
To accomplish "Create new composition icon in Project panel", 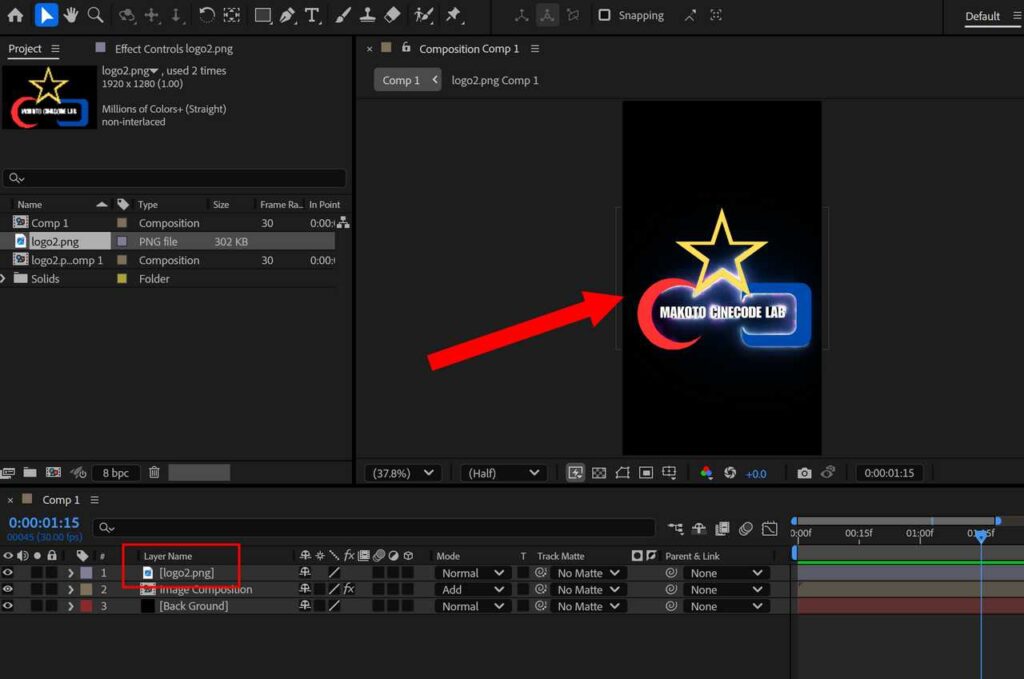I will pos(54,472).
